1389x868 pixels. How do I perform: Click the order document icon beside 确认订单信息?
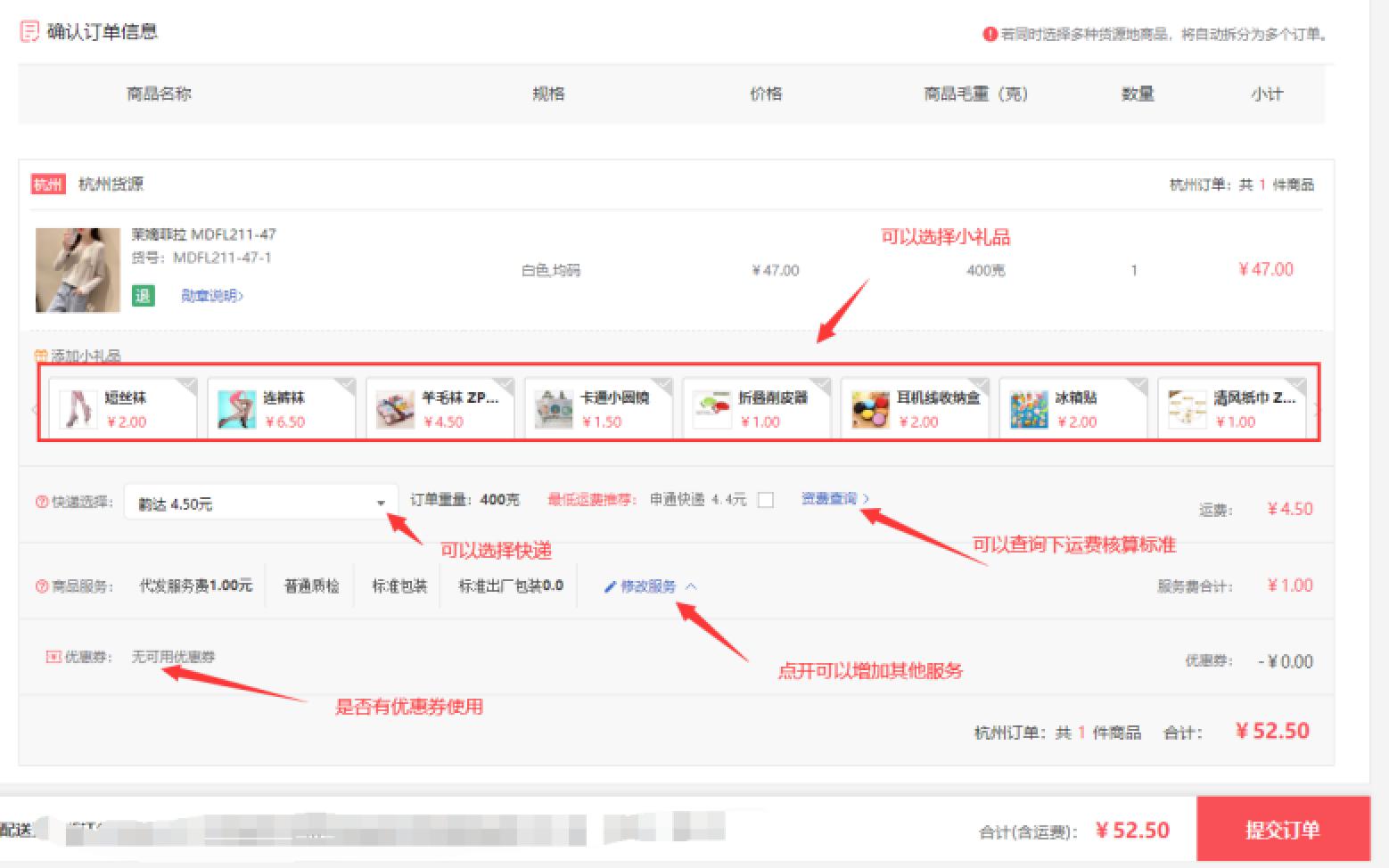tap(29, 32)
